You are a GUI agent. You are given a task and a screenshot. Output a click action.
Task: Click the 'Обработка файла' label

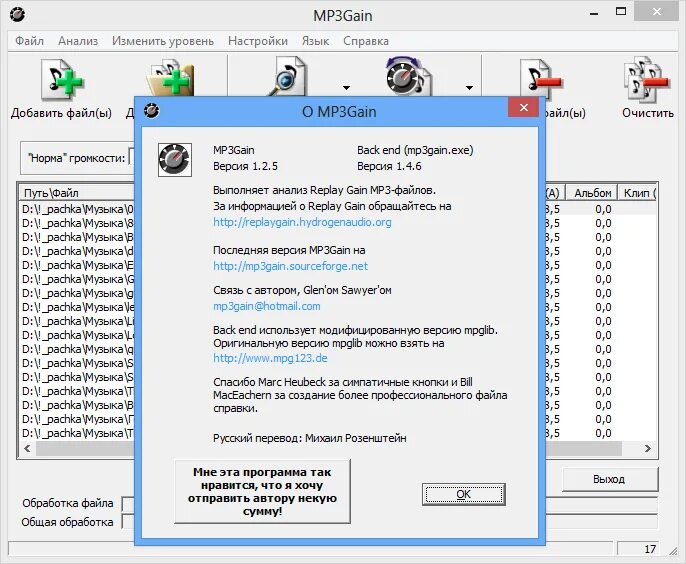pyautogui.click(x=68, y=503)
